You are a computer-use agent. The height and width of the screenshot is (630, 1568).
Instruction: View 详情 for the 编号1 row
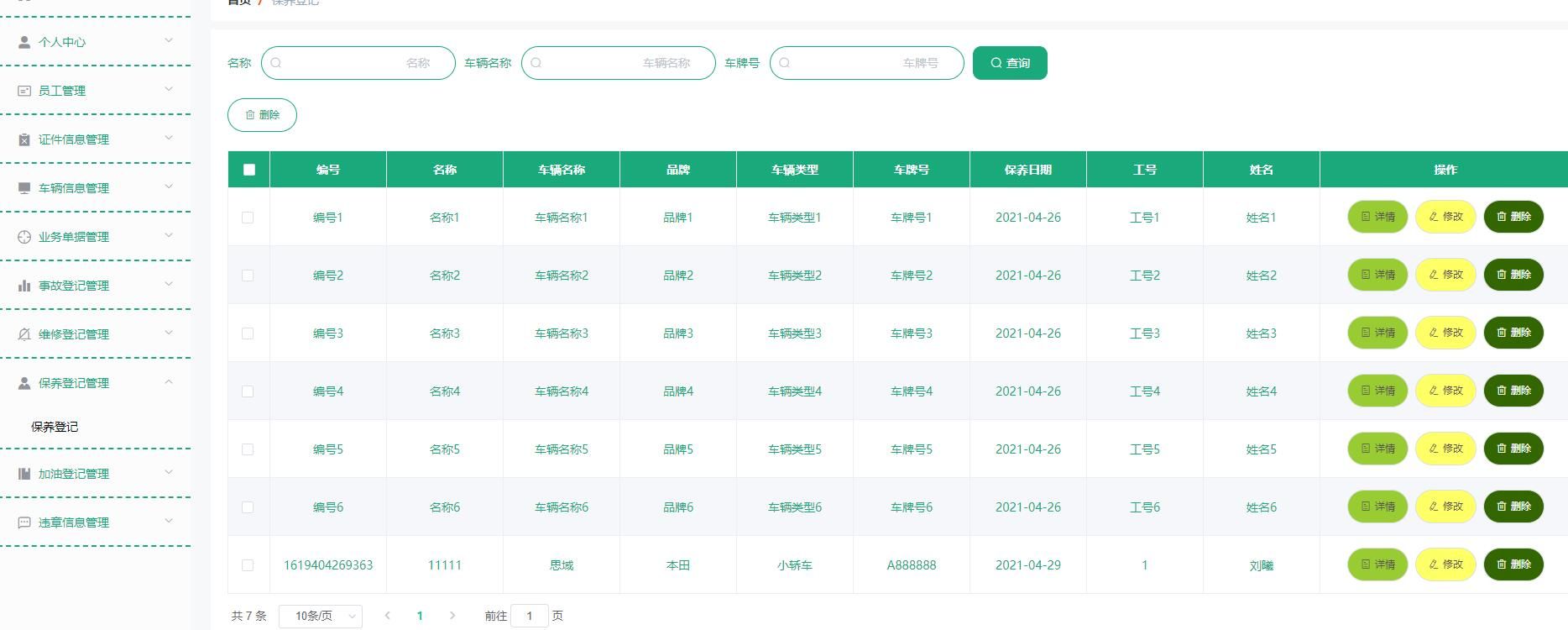pos(1377,217)
